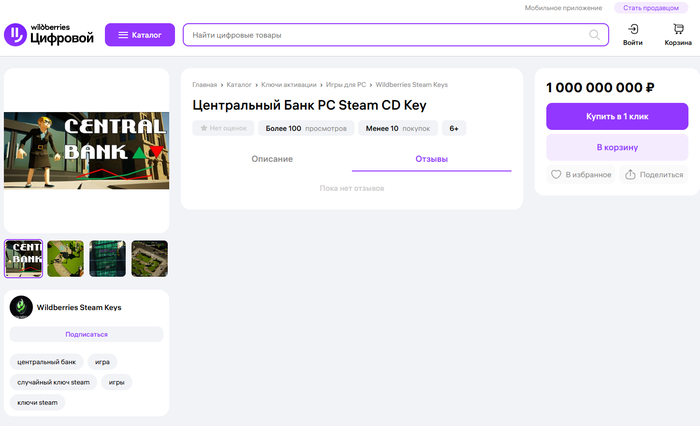Go to 'Ключи активации' breadcrumb
Viewport: 700px width, 426px height.
coord(289,86)
